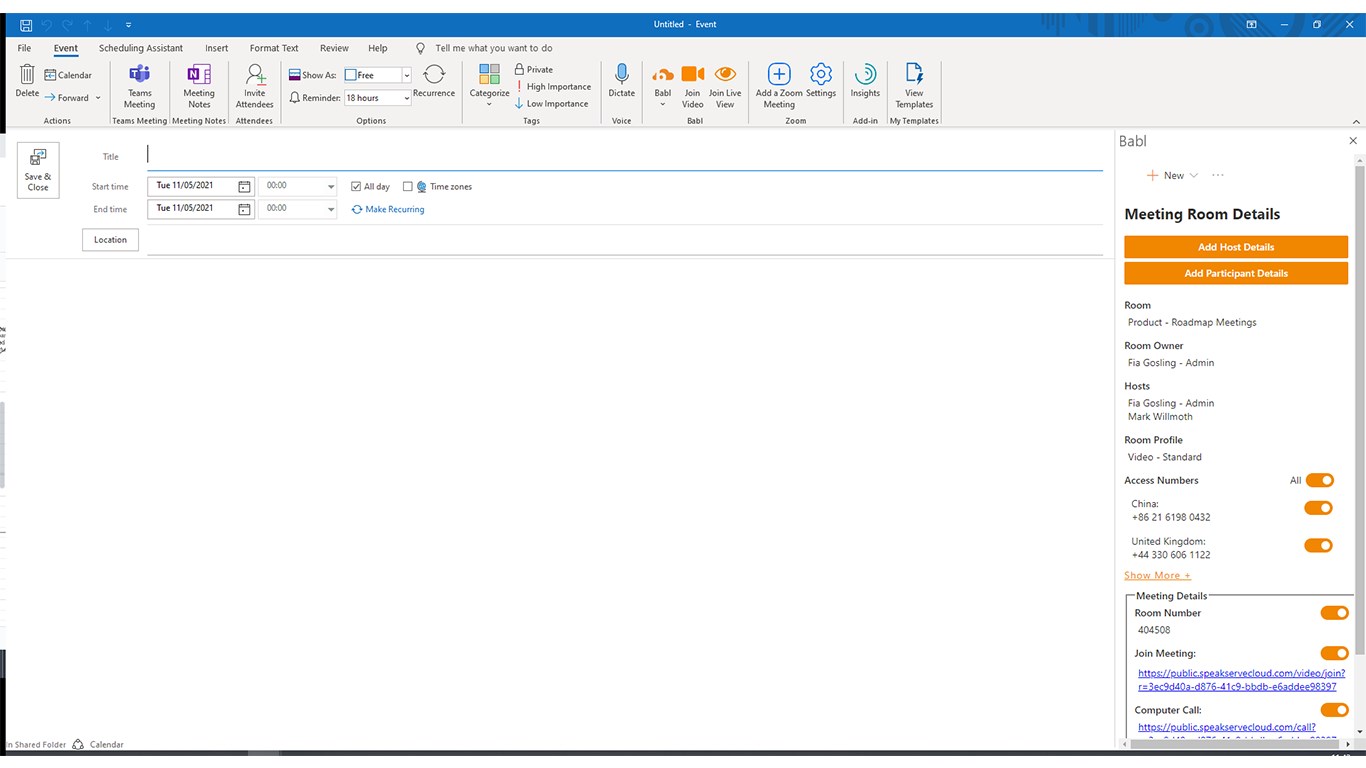Viewport: 1366px width, 768px height.
Task: Open the File tab
Action: pos(24,48)
